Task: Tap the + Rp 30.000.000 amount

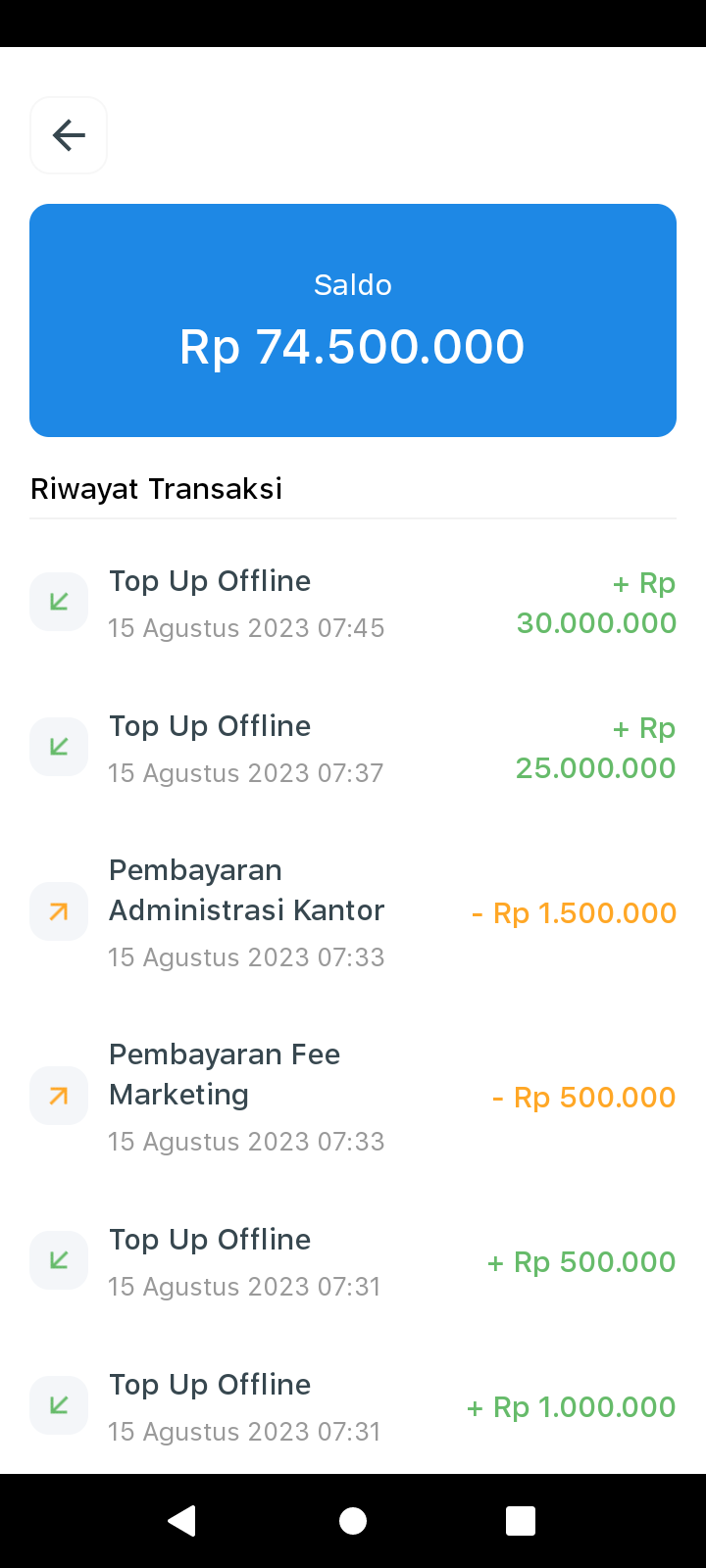Action: coord(596,603)
